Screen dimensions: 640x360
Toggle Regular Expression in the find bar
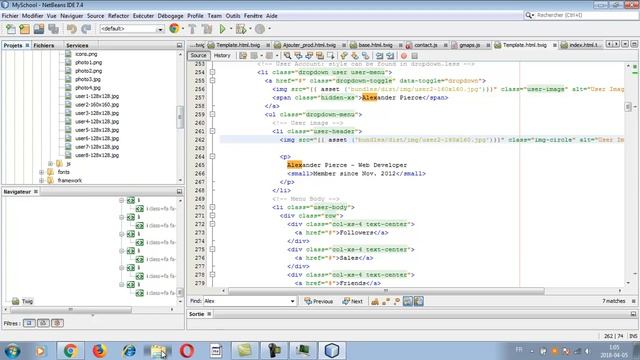pyautogui.click(x=397, y=301)
